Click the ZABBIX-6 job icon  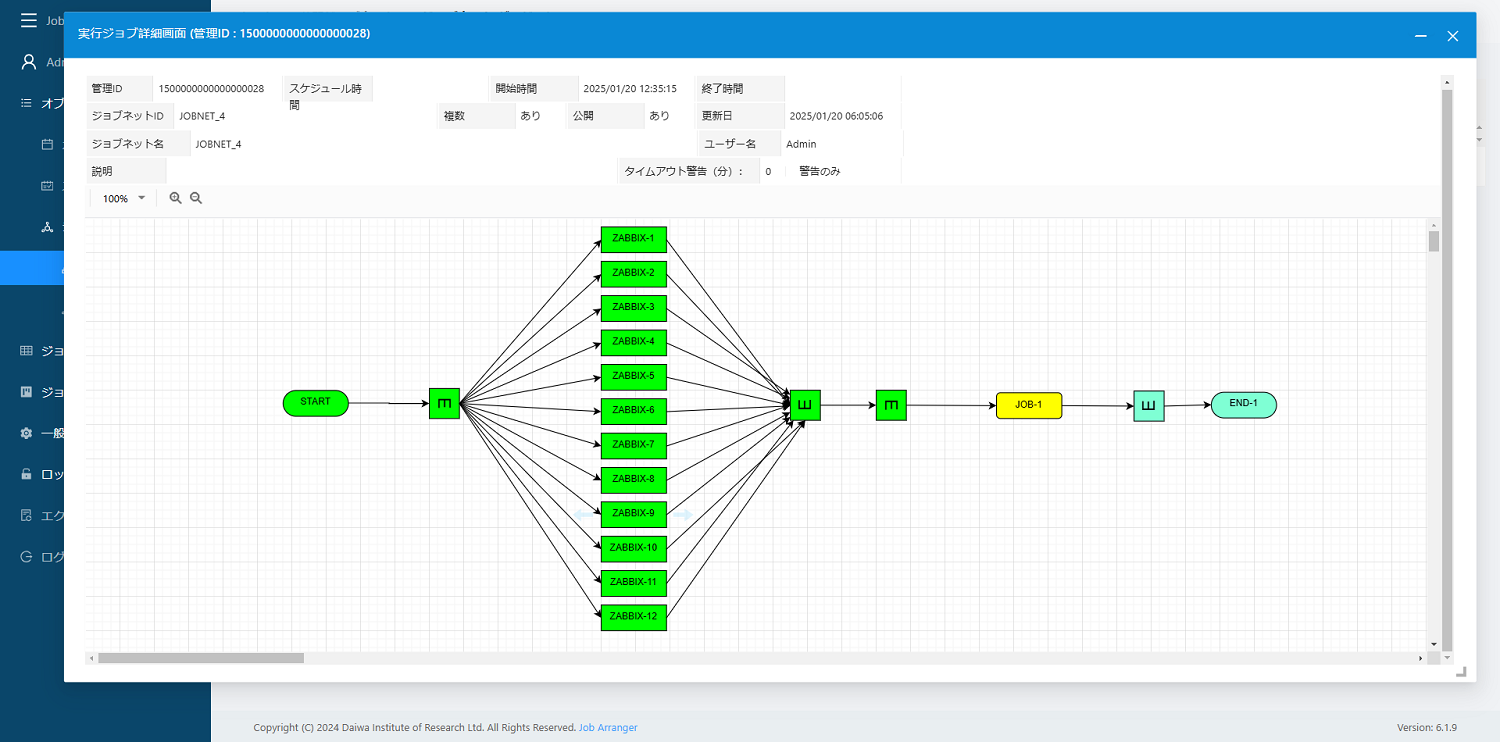(x=633, y=411)
